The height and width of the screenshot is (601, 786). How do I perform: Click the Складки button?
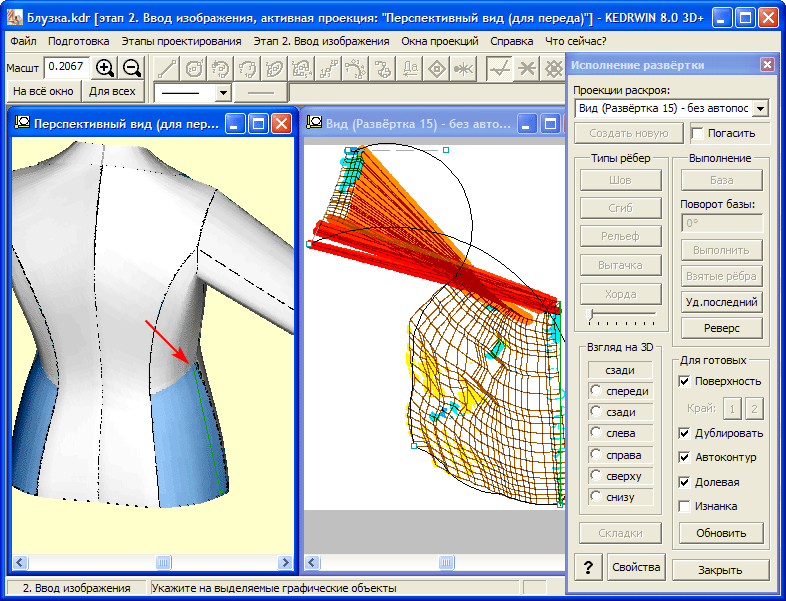tap(620, 533)
